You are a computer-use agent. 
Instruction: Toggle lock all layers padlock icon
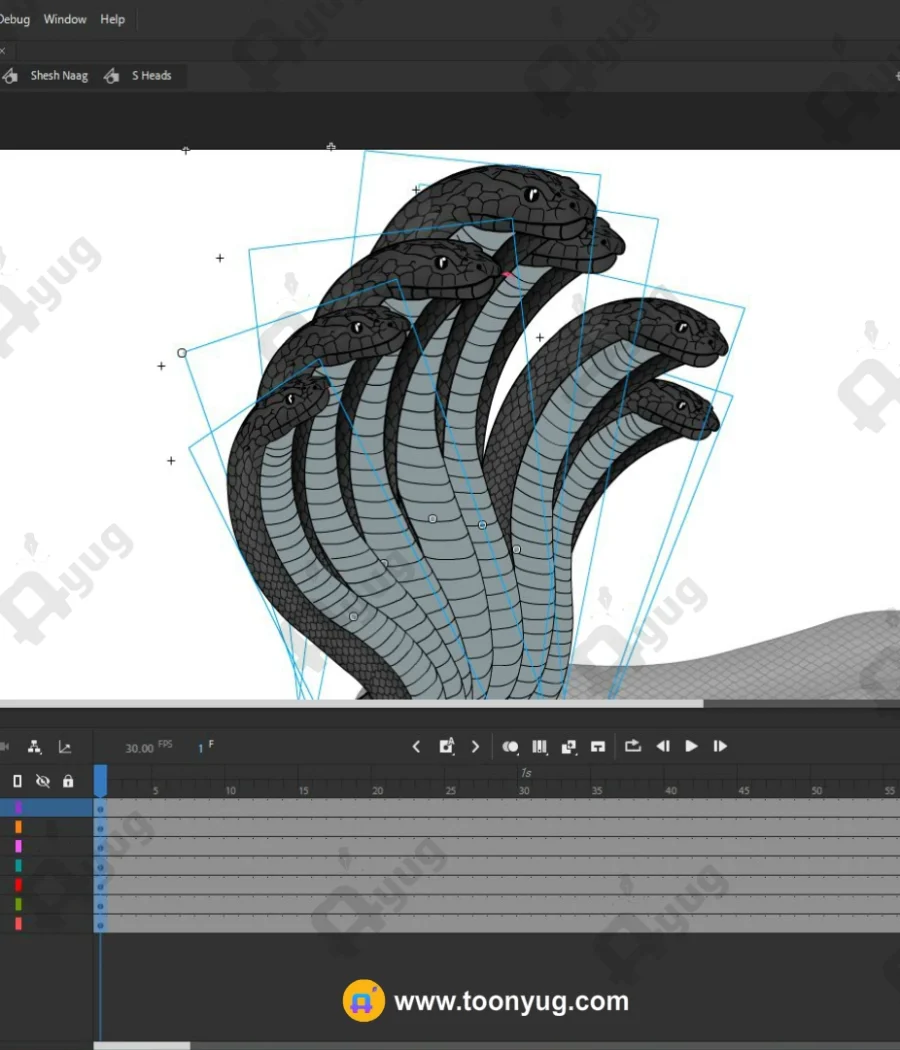(68, 781)
